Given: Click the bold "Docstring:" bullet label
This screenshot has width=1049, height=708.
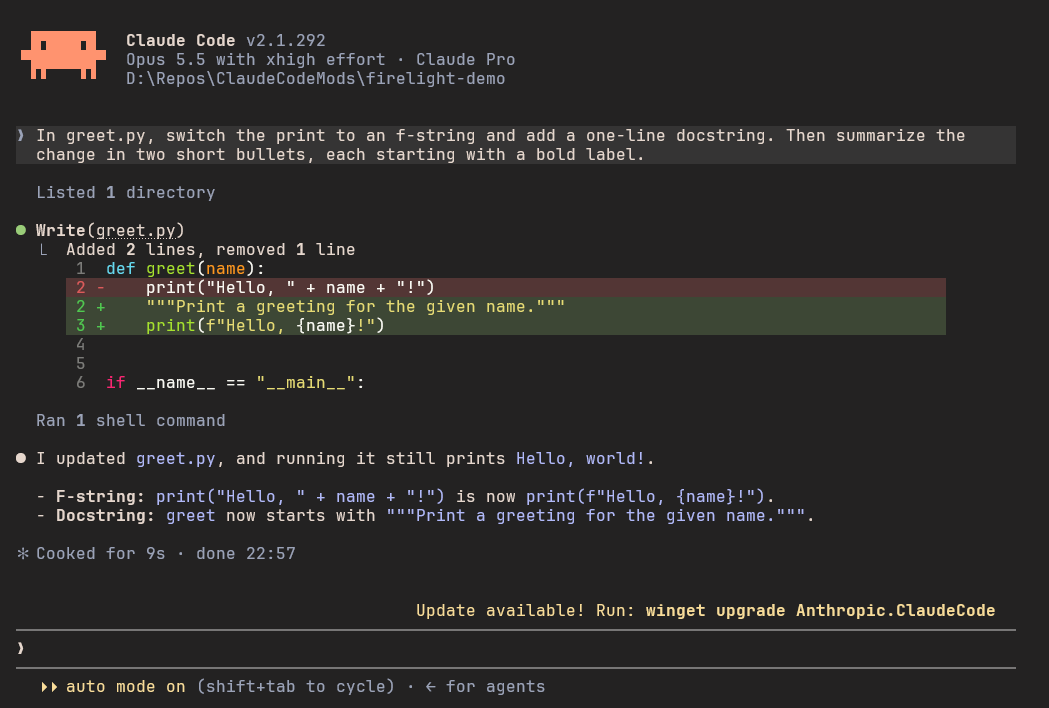Looking at the screenshot, I should [106, 516].
